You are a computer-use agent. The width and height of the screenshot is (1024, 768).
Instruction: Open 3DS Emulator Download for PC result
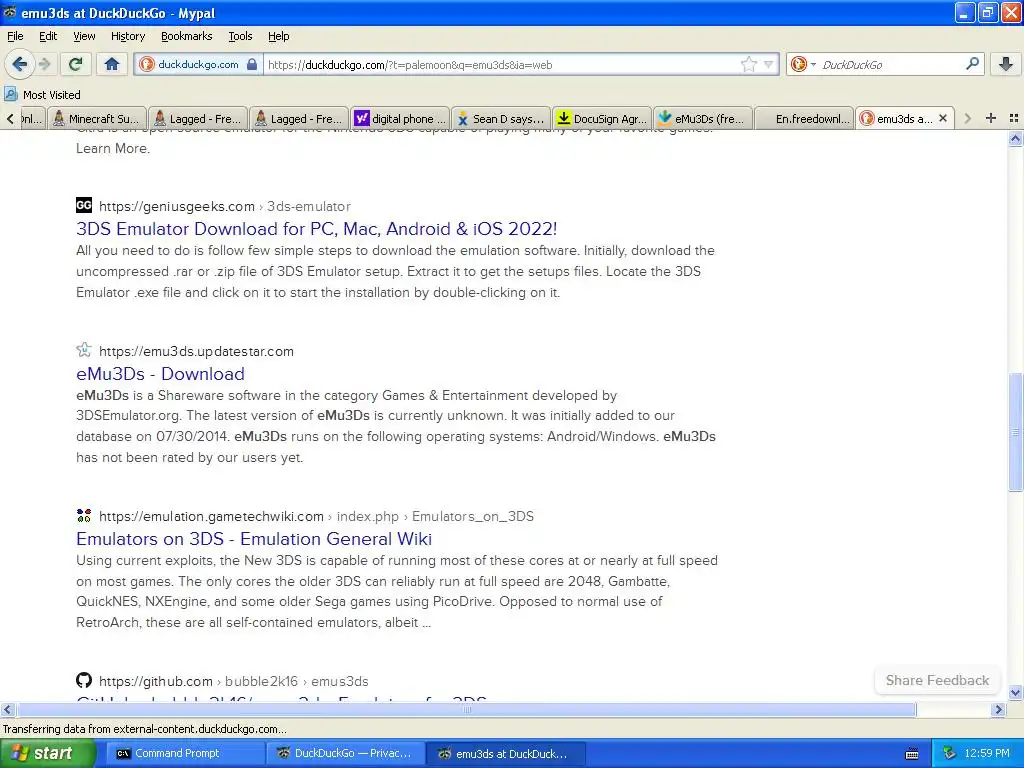(x=316, y=229)
